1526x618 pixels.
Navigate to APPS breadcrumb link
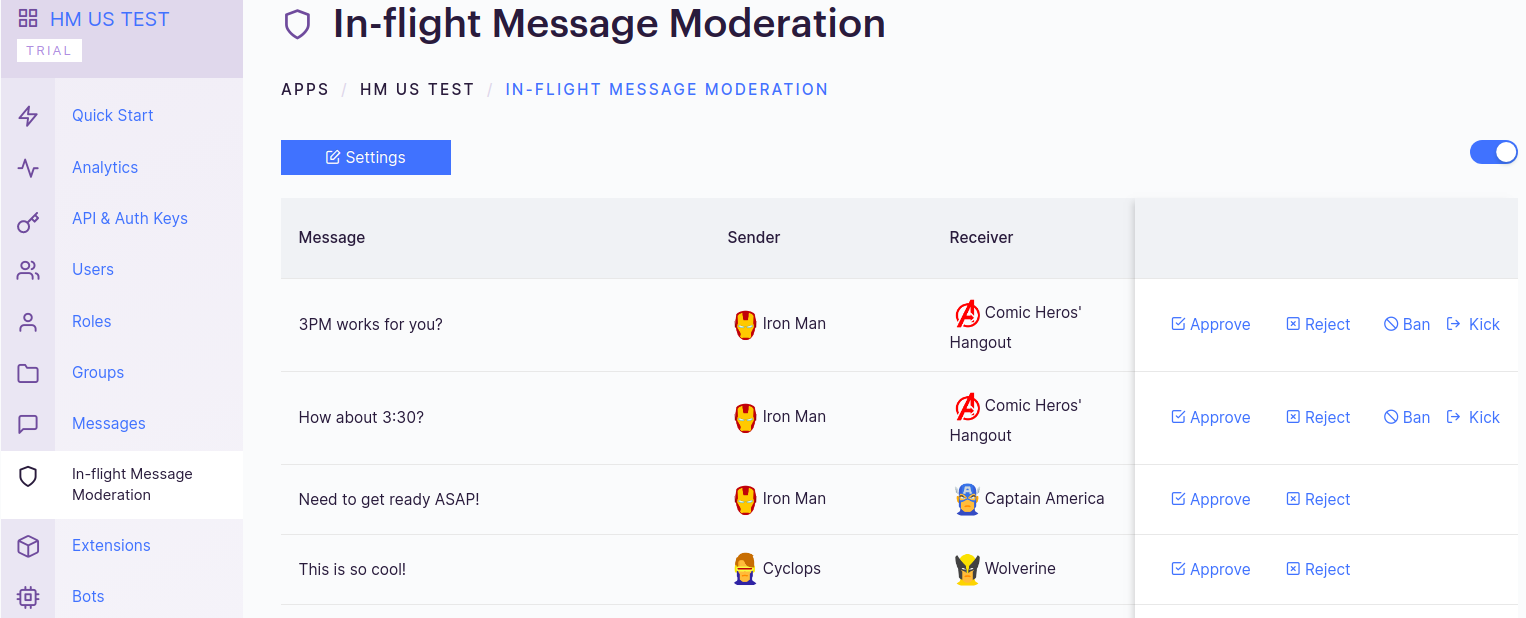click(x=305, y=89)
